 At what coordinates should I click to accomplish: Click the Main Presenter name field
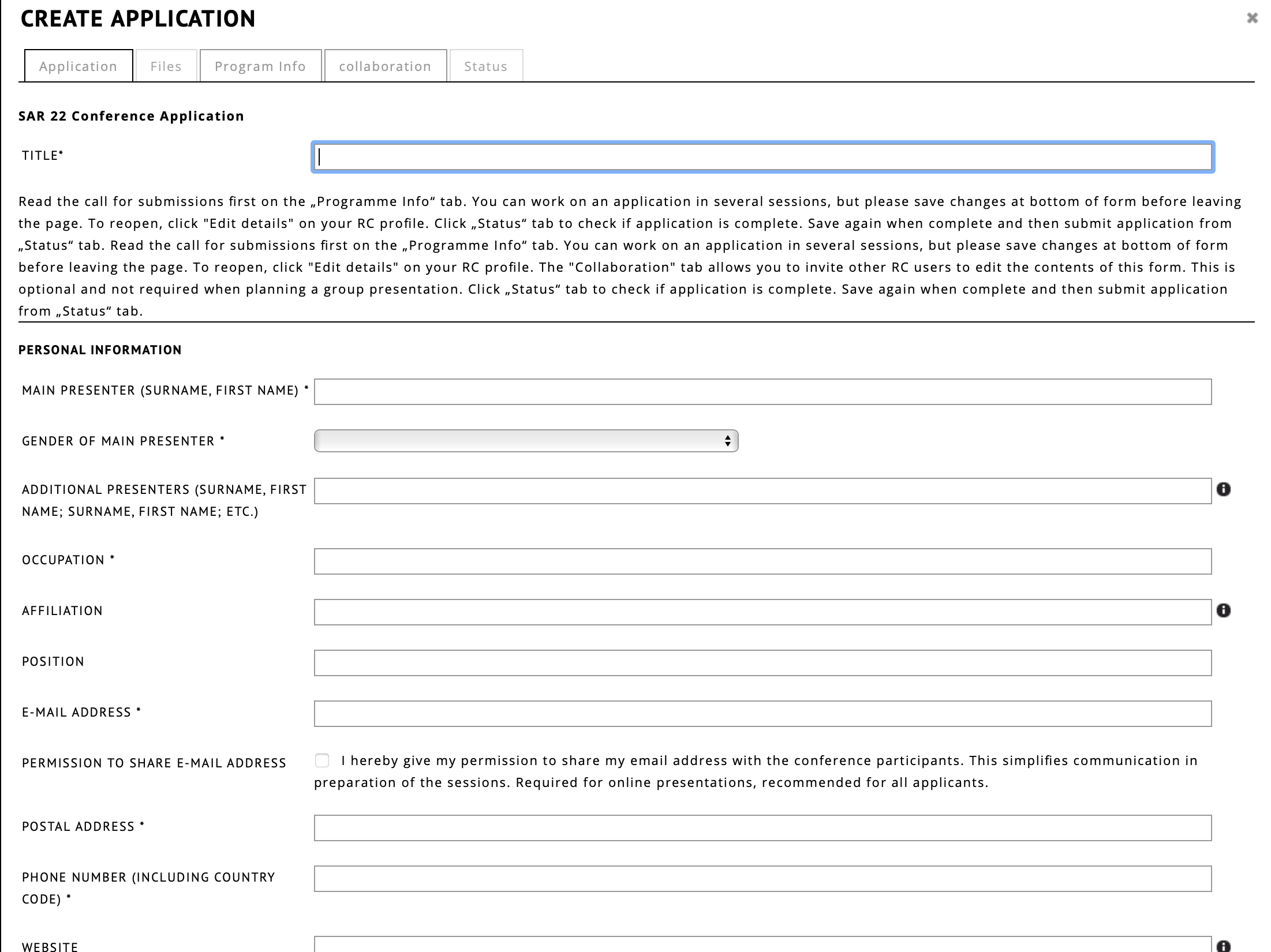click(762, 392)
